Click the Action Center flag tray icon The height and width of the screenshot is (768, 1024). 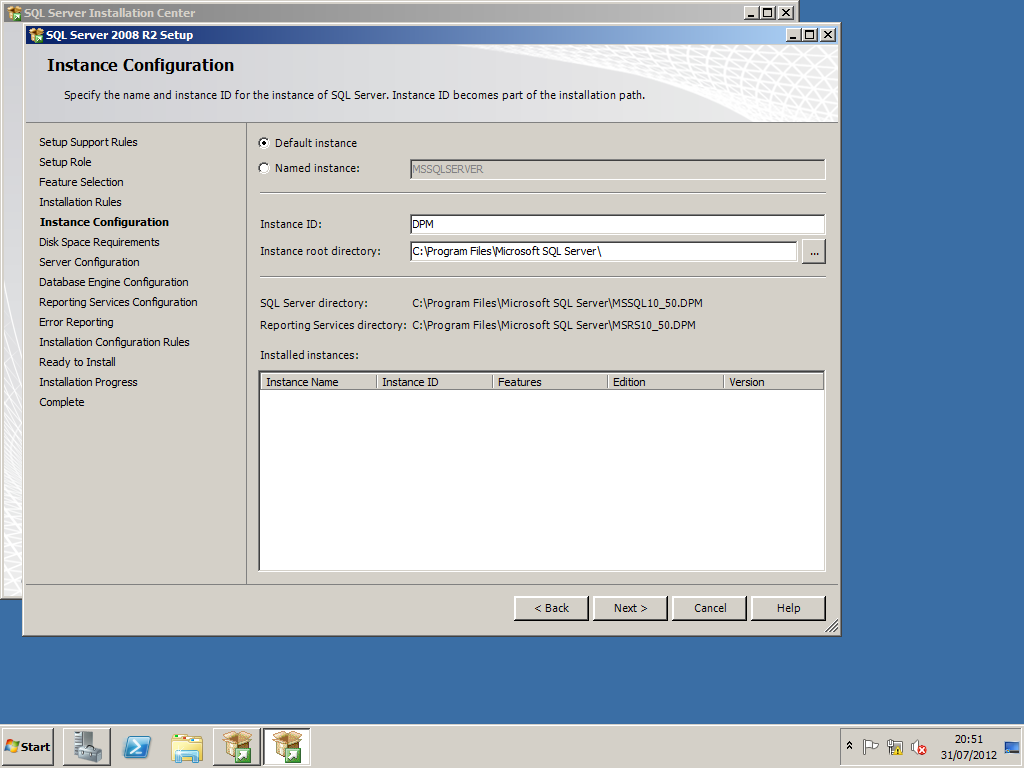point(870,746)
